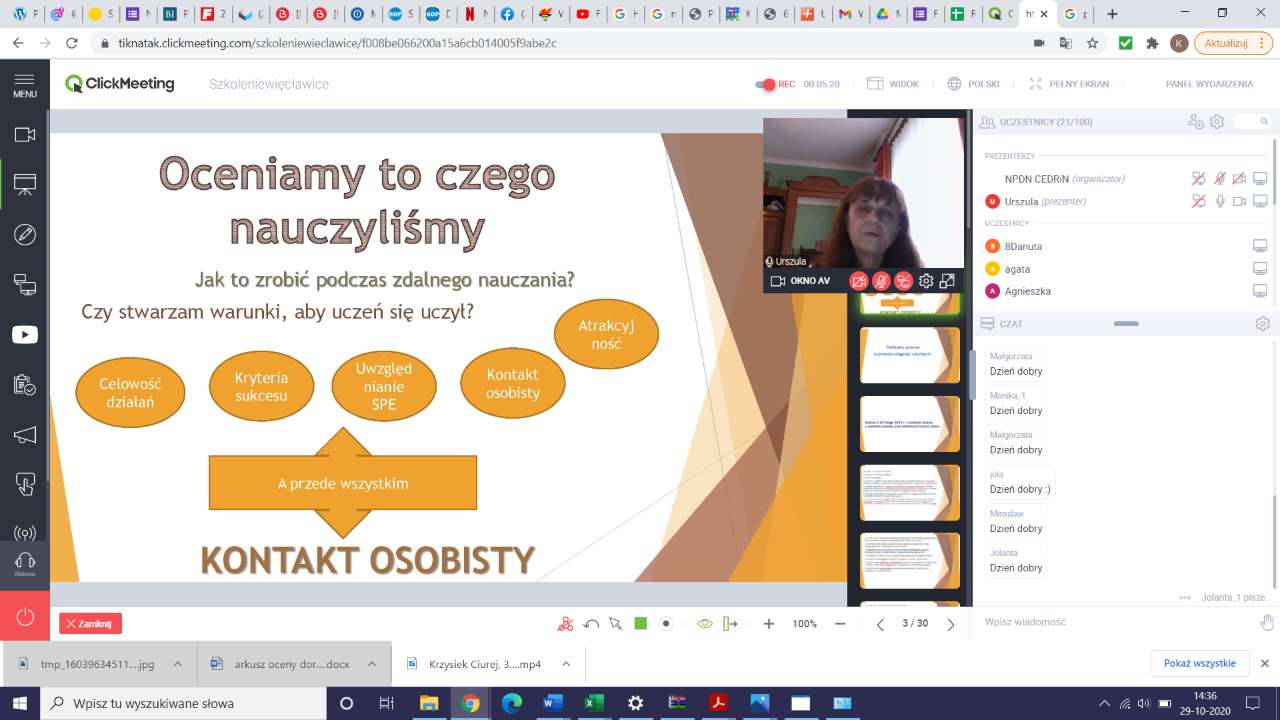Open the YouTube tool in left sidebar
Screen dimensions: 1280x720
coord(25,335)
